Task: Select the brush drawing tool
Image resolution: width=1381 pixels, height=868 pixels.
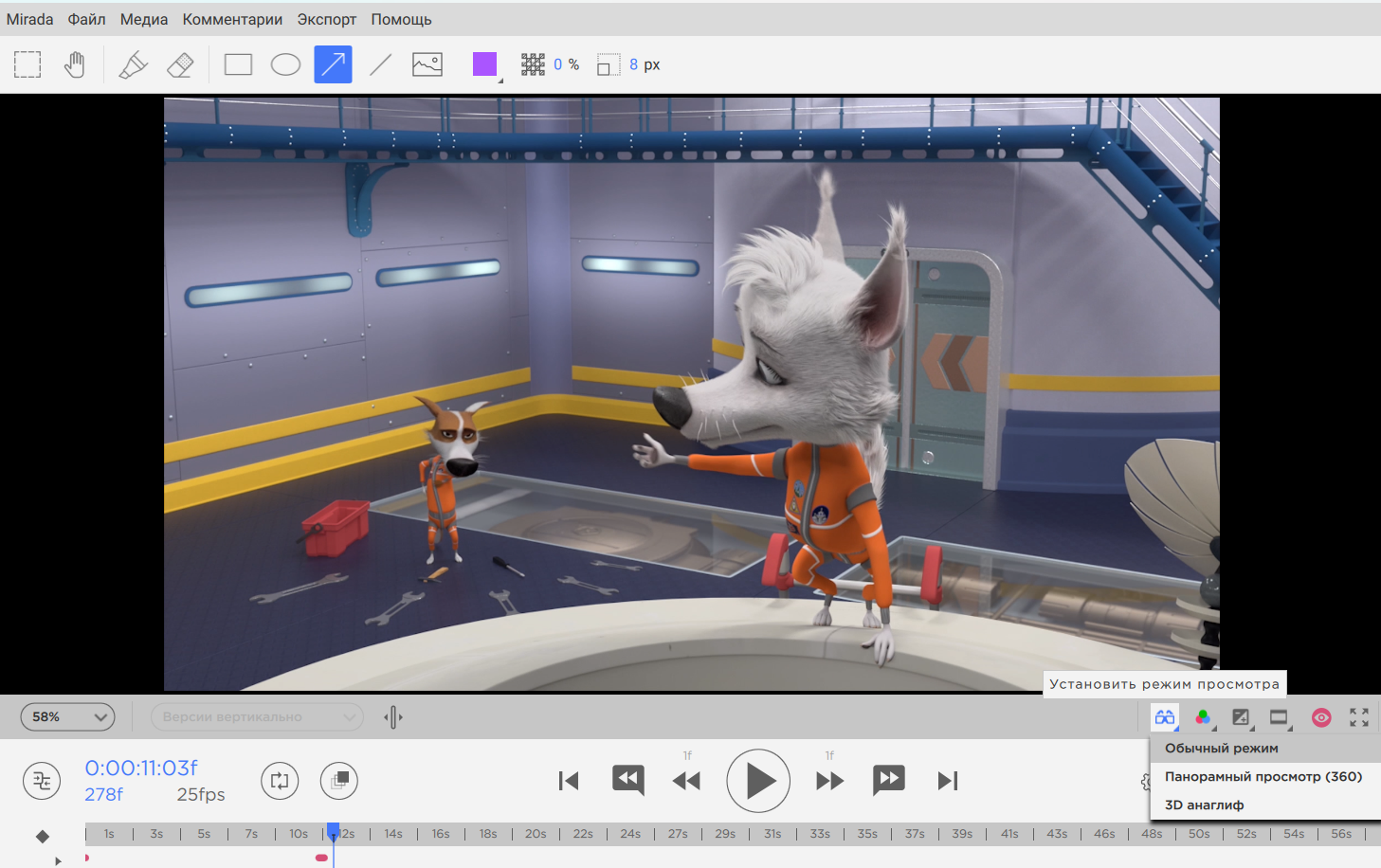Action: coord(133,64)
